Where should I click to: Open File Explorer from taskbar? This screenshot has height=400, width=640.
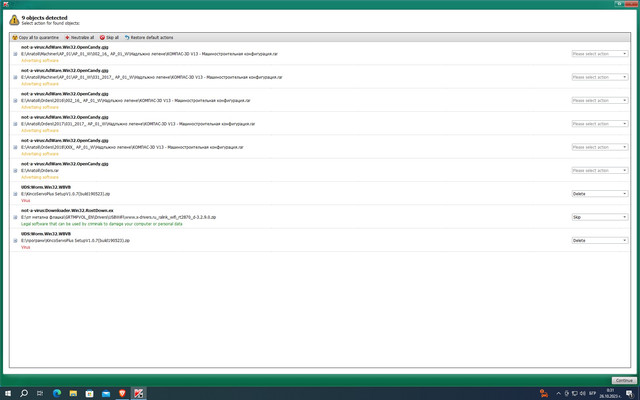point(73,393)
